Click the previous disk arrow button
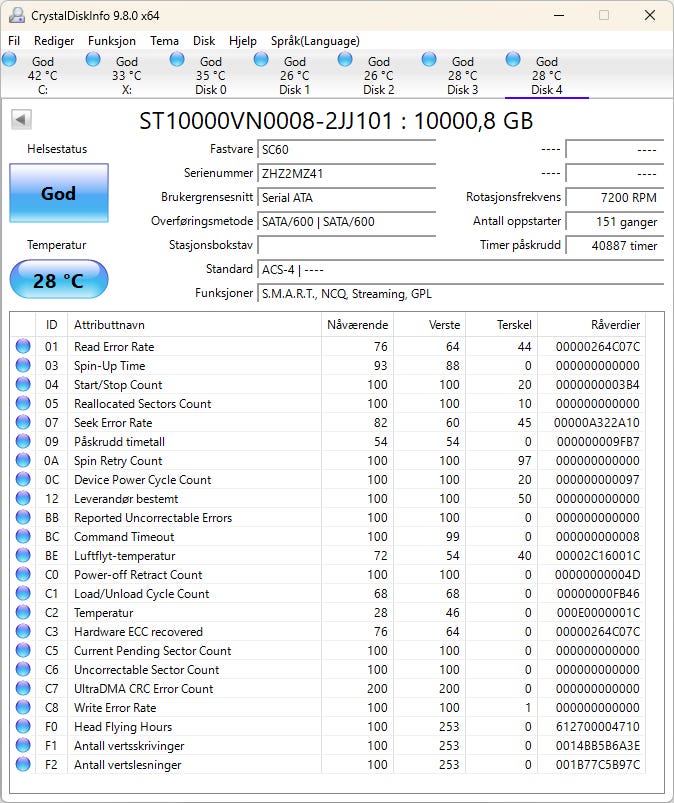The width and height of the screenshot is (674, 803). pos(21,120)
